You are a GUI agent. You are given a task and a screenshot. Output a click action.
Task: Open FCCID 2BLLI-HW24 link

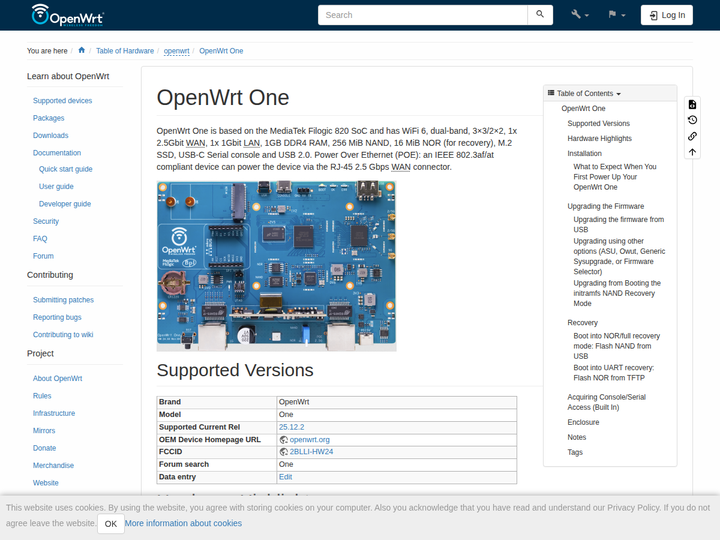click(x=311, y=452)
